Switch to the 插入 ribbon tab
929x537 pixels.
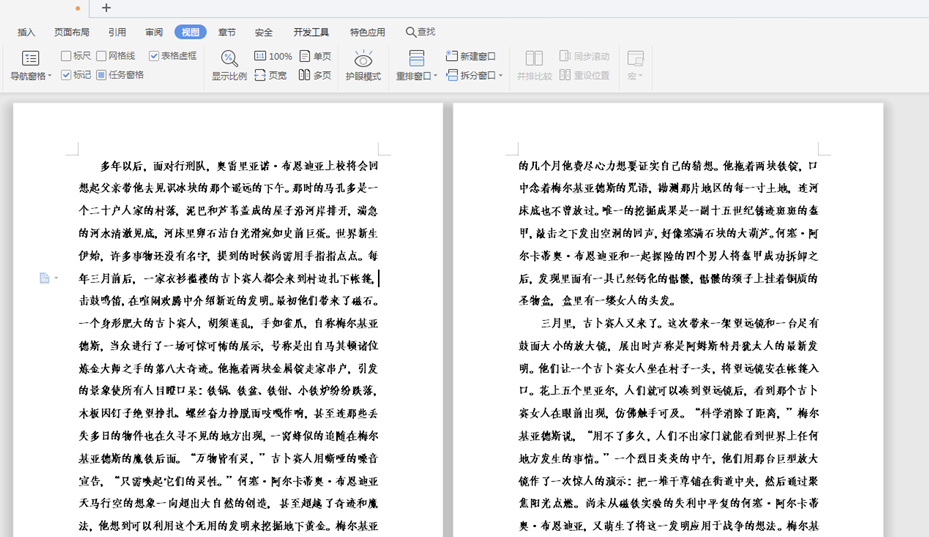pyautogui.click(x=26, y=32)
